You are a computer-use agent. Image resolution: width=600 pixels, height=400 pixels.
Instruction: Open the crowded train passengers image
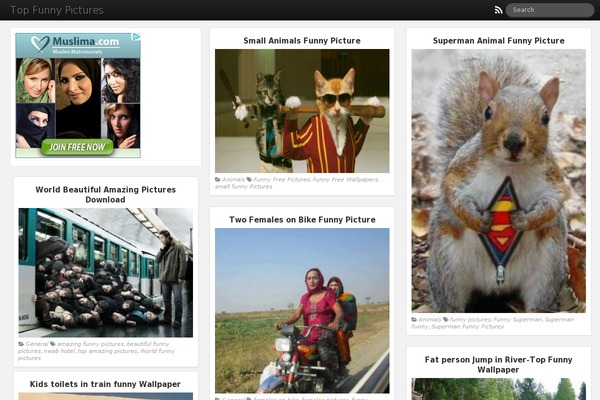pyautogui.click(x=106, y=273)
